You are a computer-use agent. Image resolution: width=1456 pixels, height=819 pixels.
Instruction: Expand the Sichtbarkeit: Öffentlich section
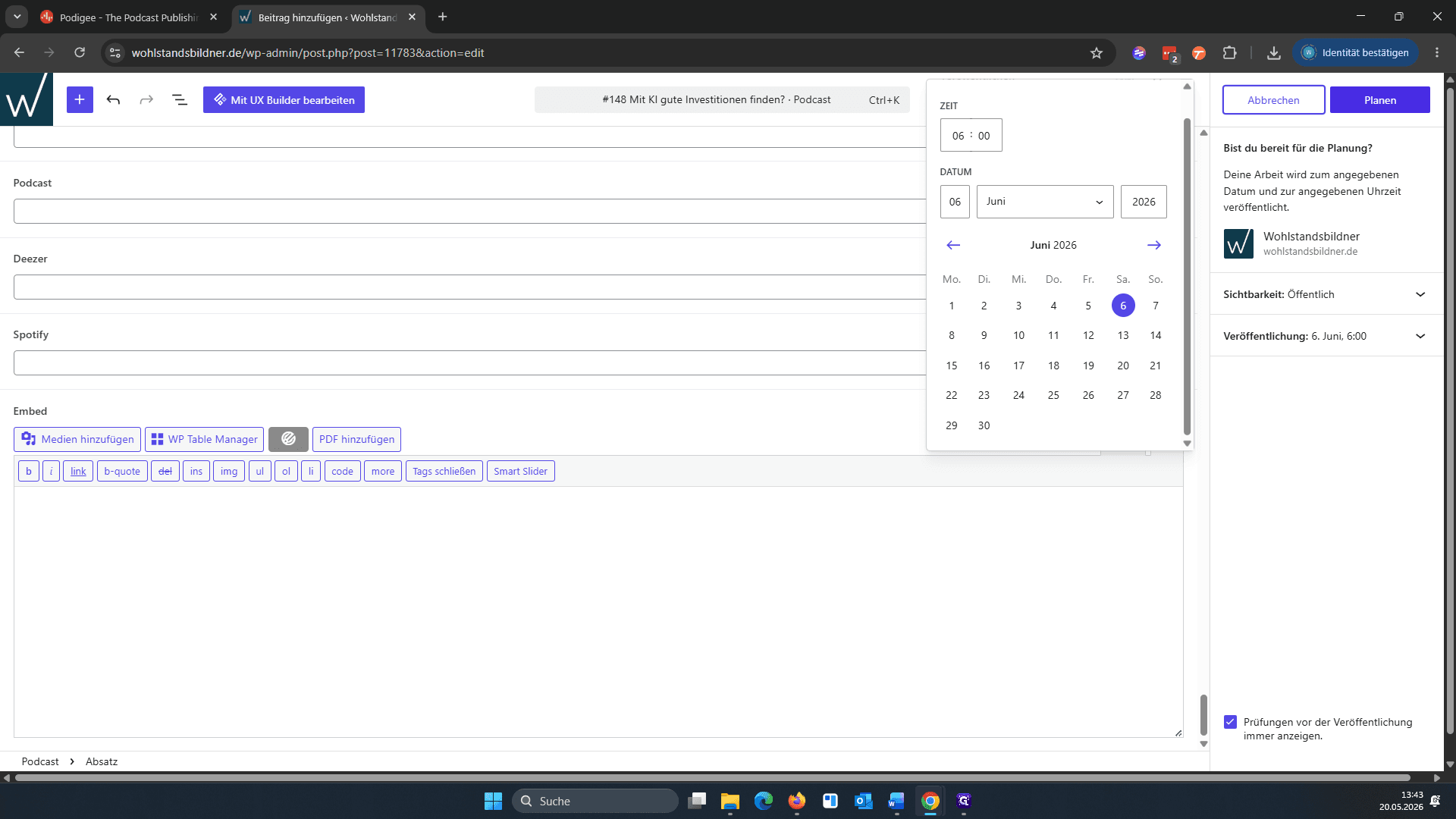[x=1326, y=294]
